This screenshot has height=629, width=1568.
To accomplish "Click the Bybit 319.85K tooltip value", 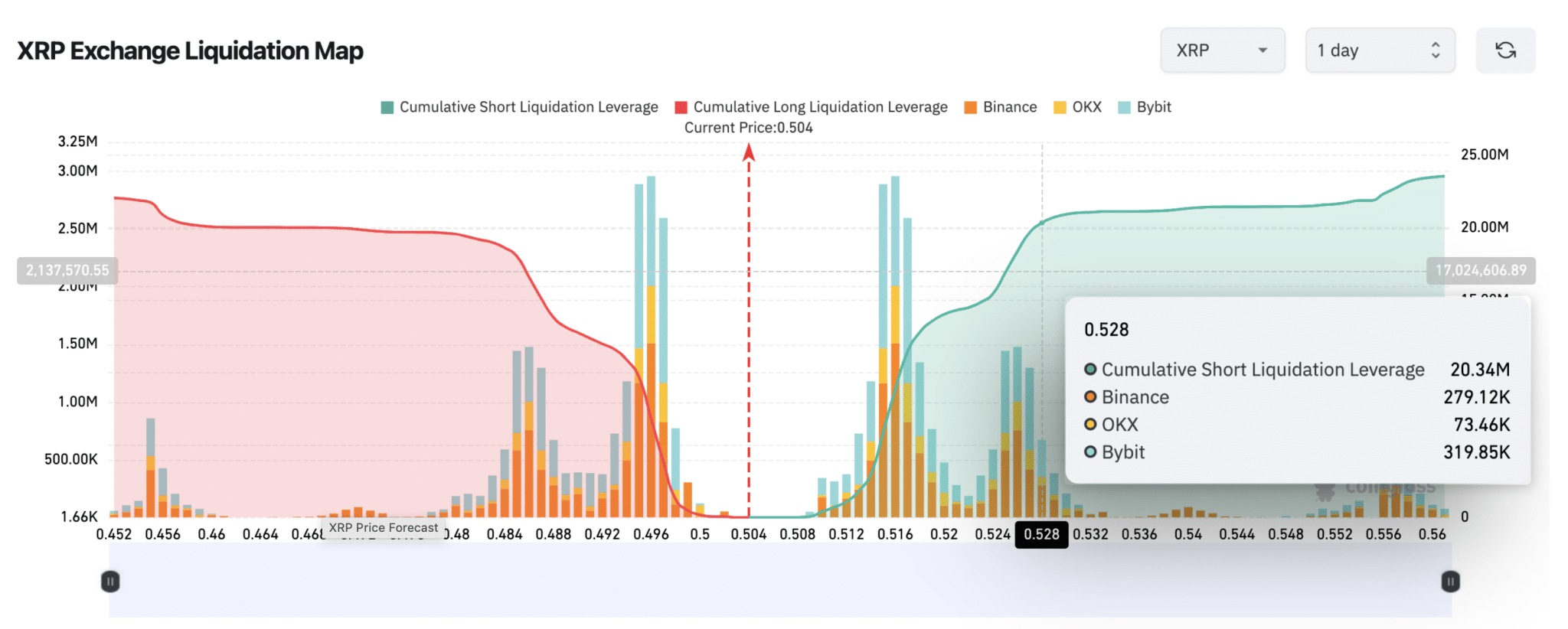I will 1477,452.
